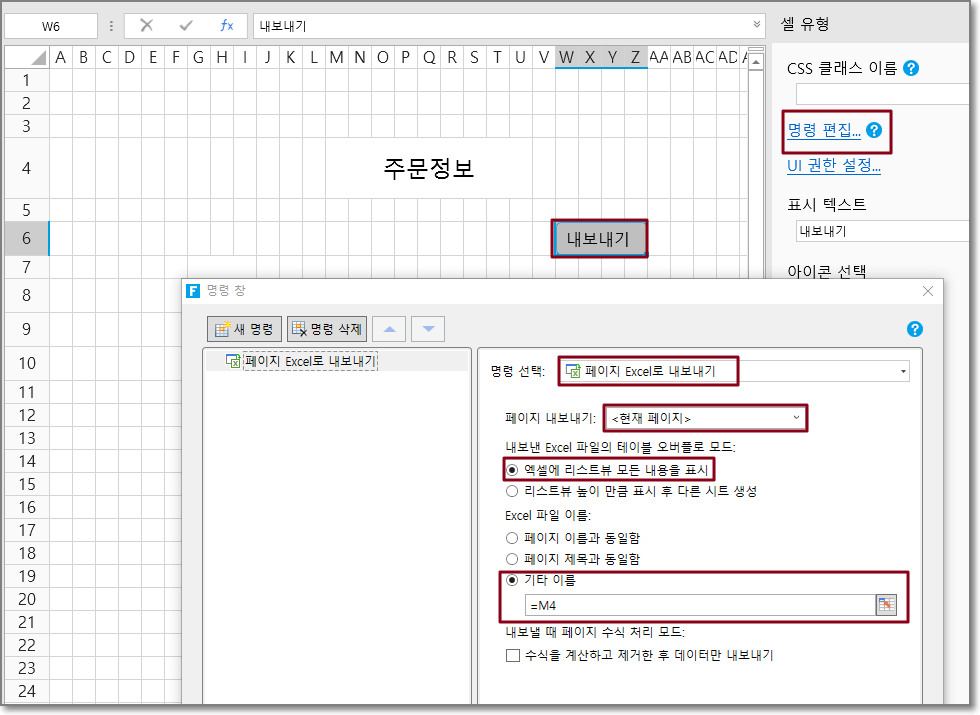Select 페이지 이름과 동일함 radio option
Screen dimensions: 980x715
pyautogui.click(x=513, y=537)
